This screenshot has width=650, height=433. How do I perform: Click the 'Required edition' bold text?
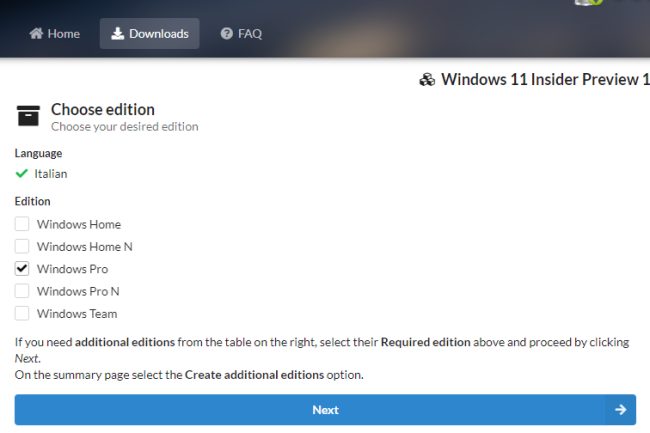pos(425,342)
